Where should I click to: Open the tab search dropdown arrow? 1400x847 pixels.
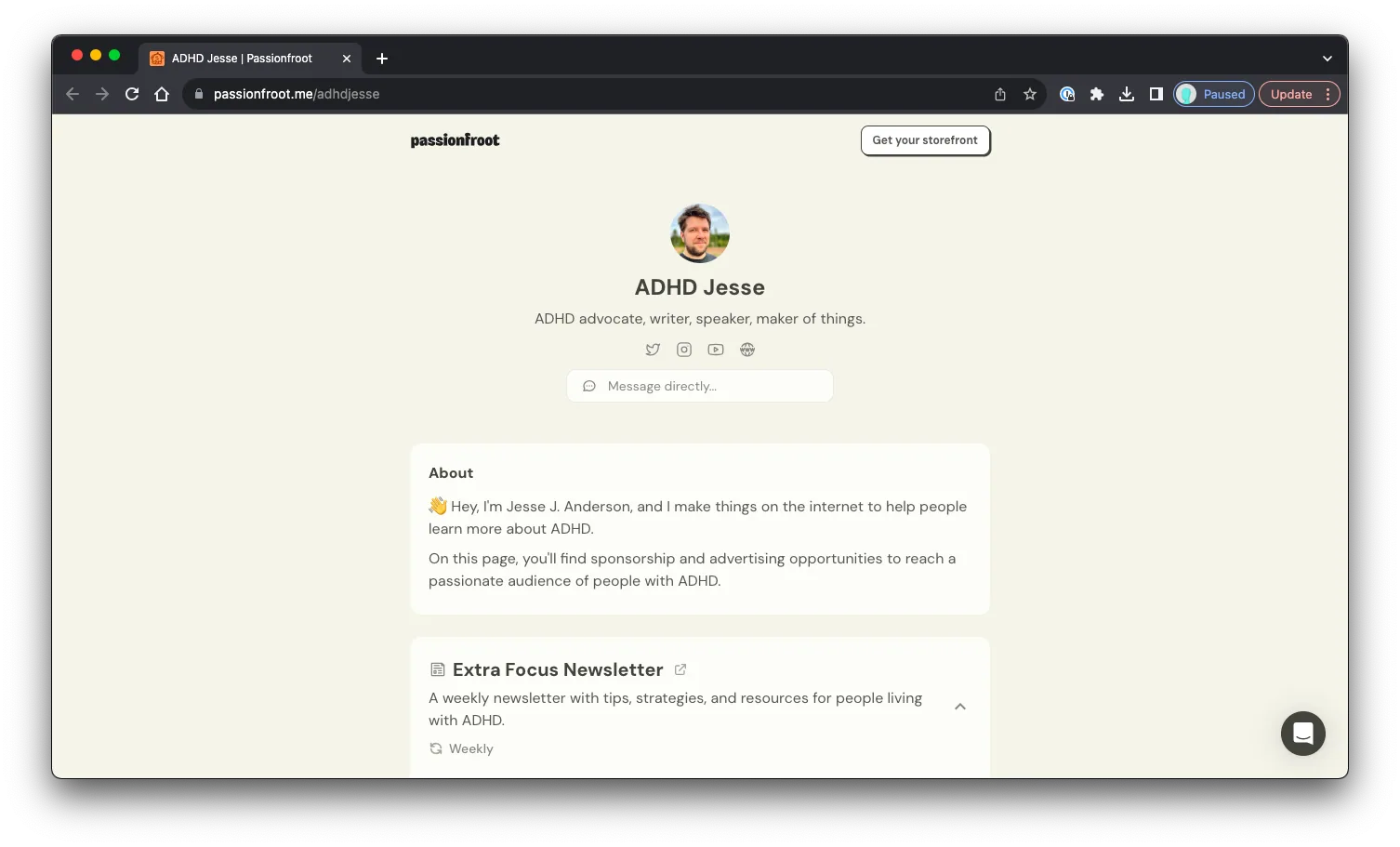1327,59
